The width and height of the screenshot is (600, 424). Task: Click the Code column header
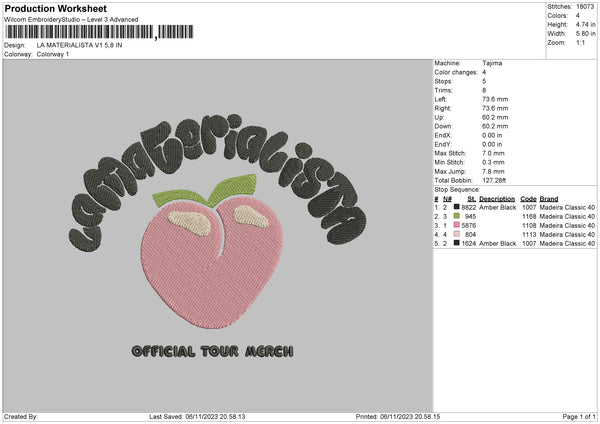pos(528,199)
